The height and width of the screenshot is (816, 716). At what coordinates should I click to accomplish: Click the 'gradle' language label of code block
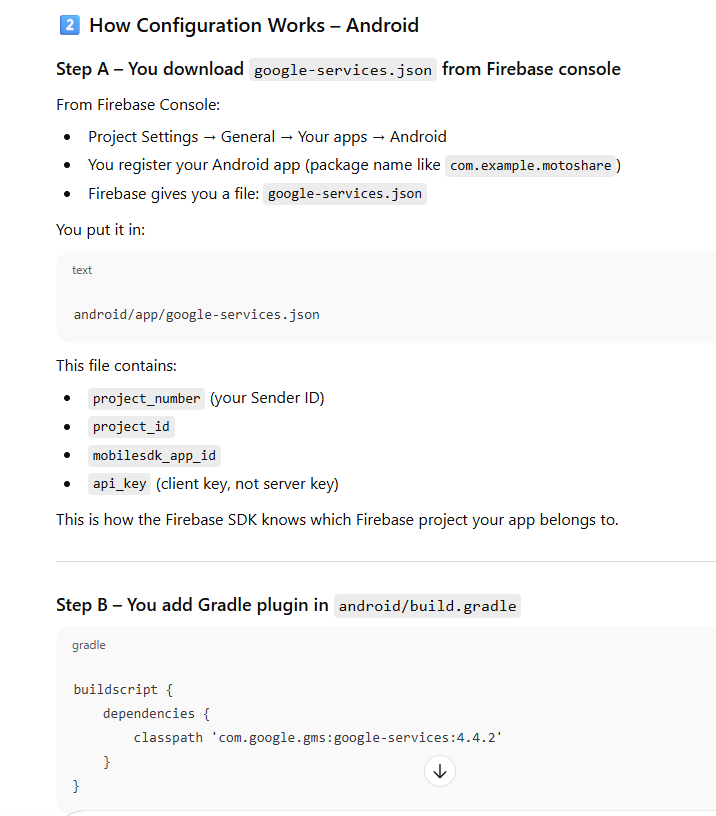(x=88, y=645)
